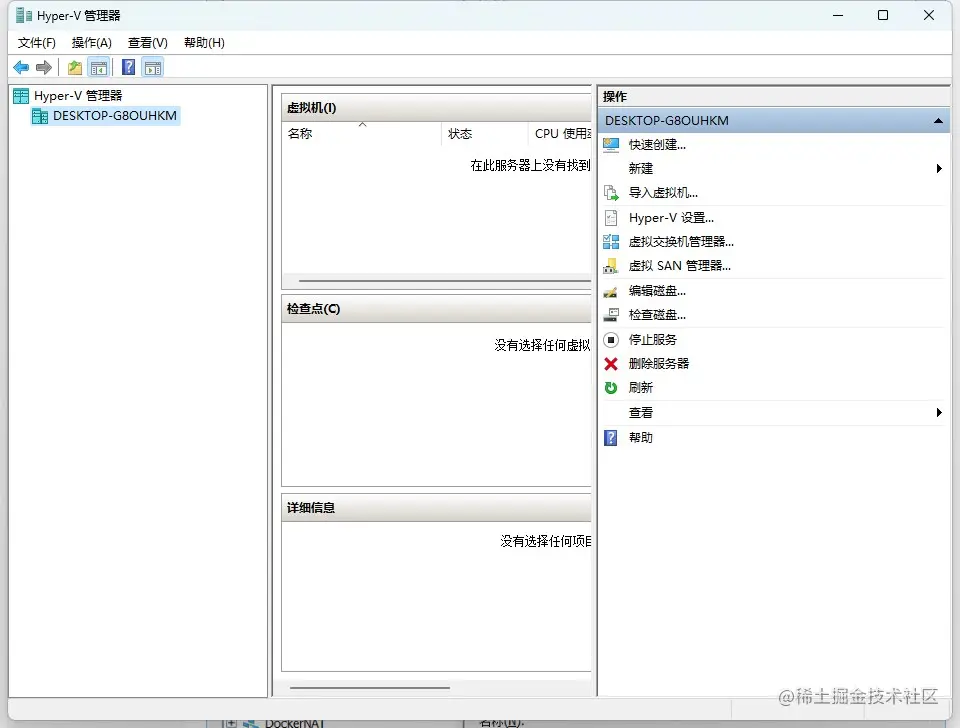The height and width of the screenshot is (728, 960).
Task: Click the 快速创建 monitor icon
Action: pyautogui.click(x=611, y=145)
